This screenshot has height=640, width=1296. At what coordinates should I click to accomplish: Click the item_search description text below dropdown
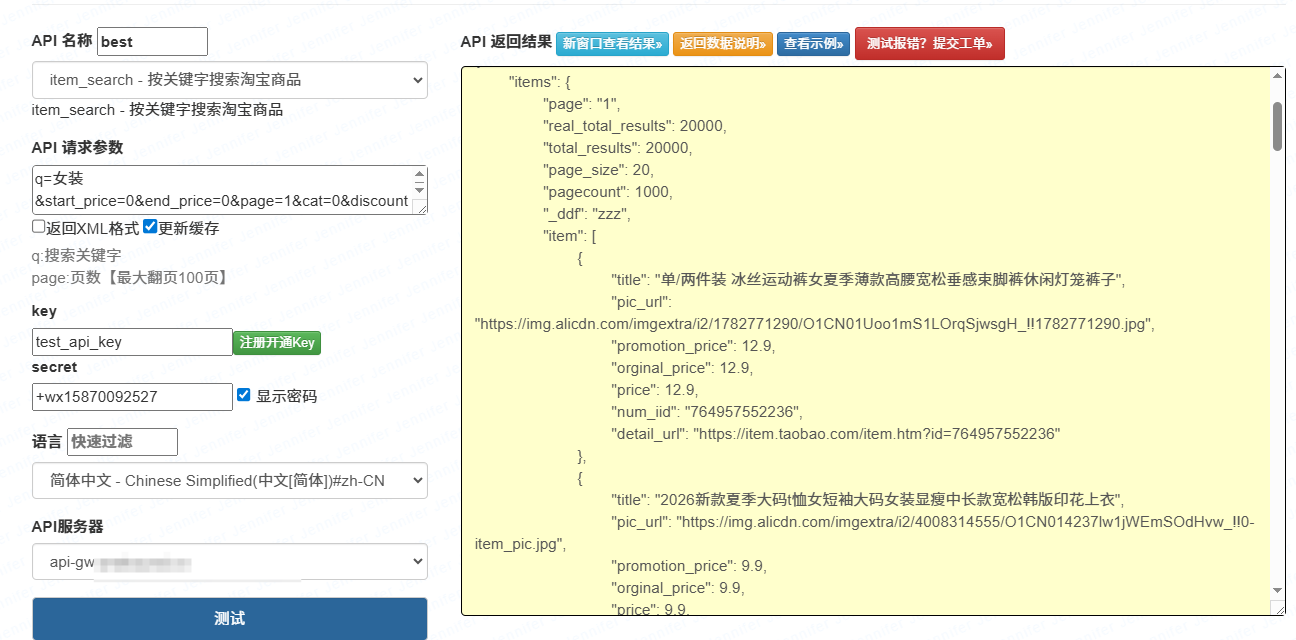click(x=157, y=110)
